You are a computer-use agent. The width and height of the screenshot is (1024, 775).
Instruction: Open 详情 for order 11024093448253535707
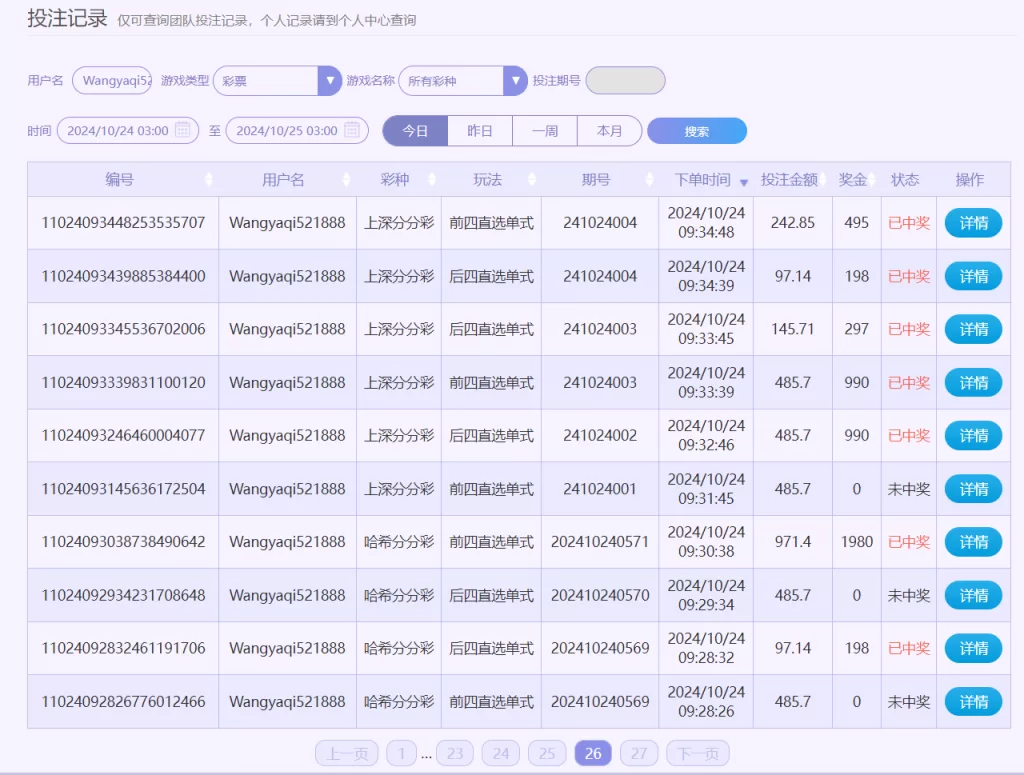tap(973, 223)
